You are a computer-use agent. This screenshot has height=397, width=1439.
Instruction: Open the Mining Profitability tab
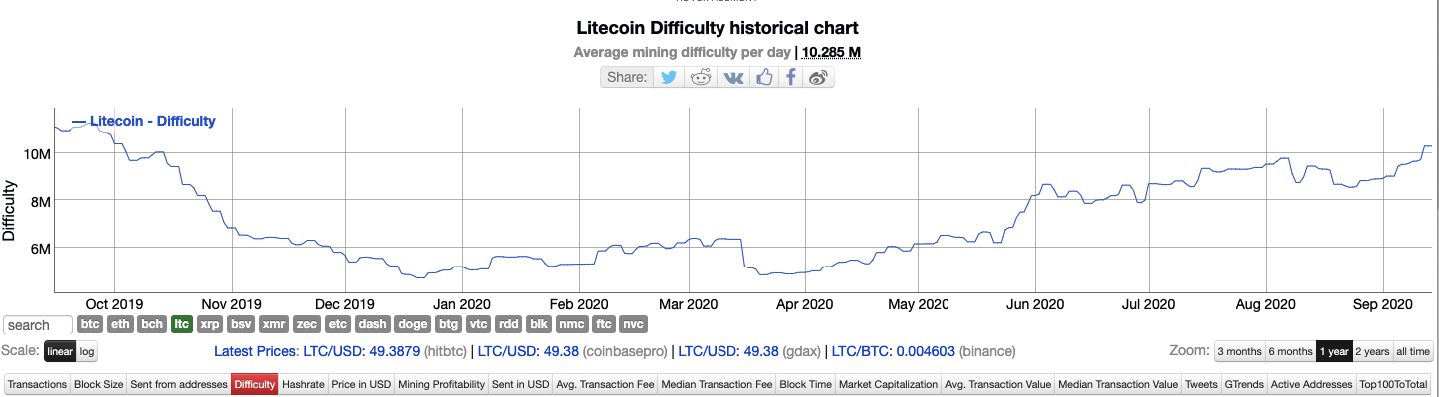441,384
